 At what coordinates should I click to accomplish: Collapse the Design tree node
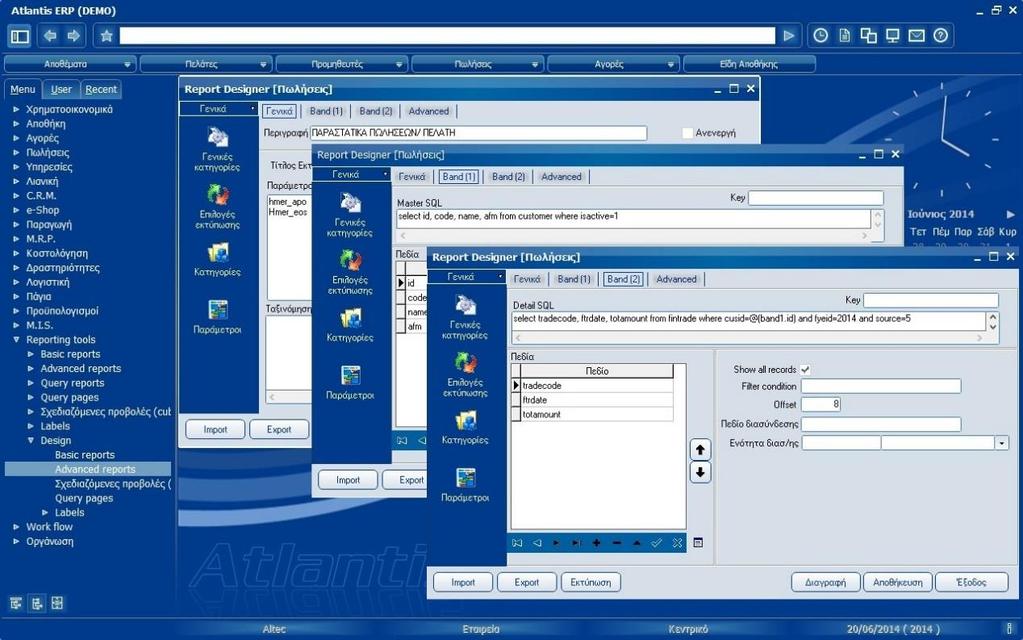click(31, 440)
